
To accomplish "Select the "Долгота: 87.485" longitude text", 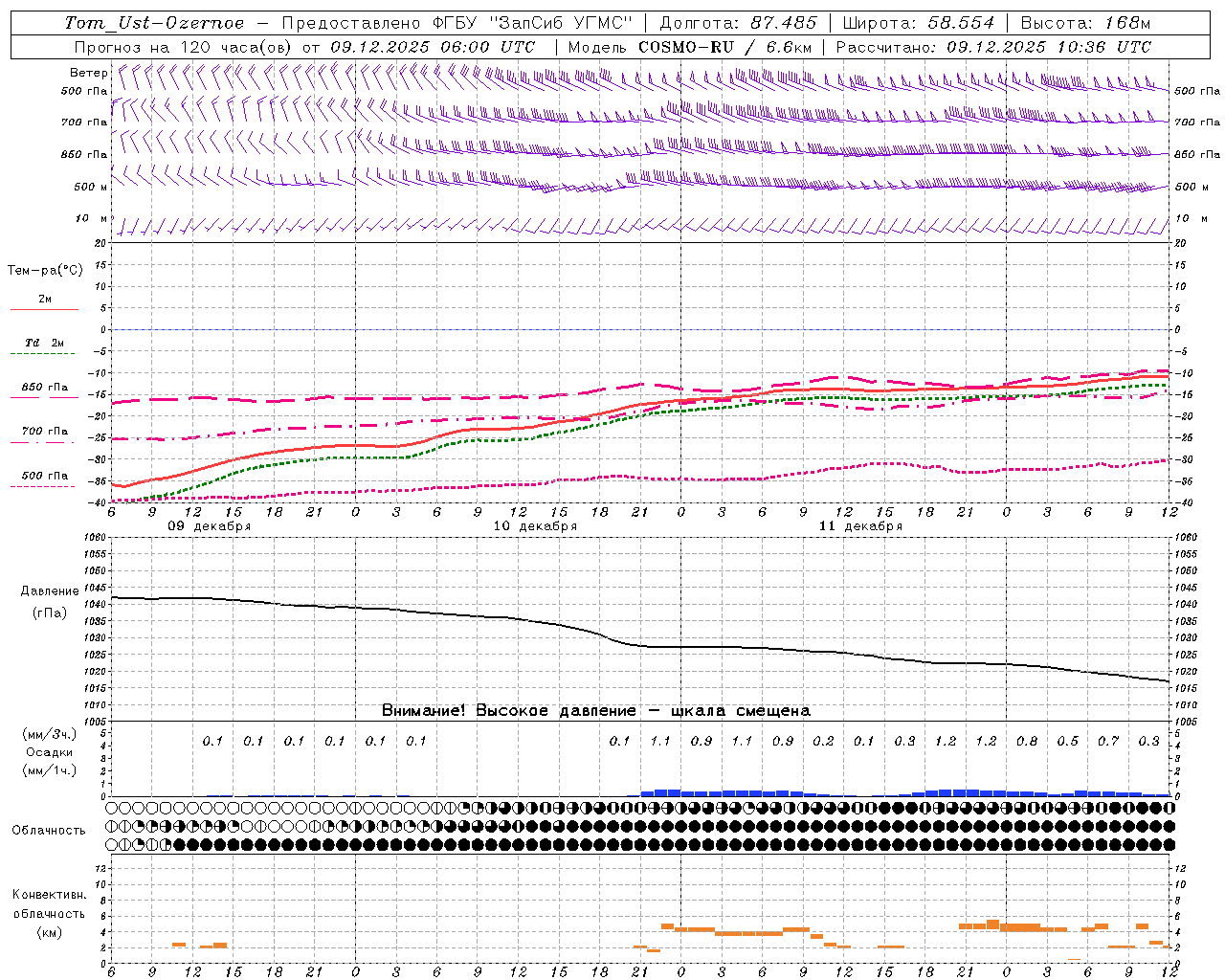I will 738,23.
